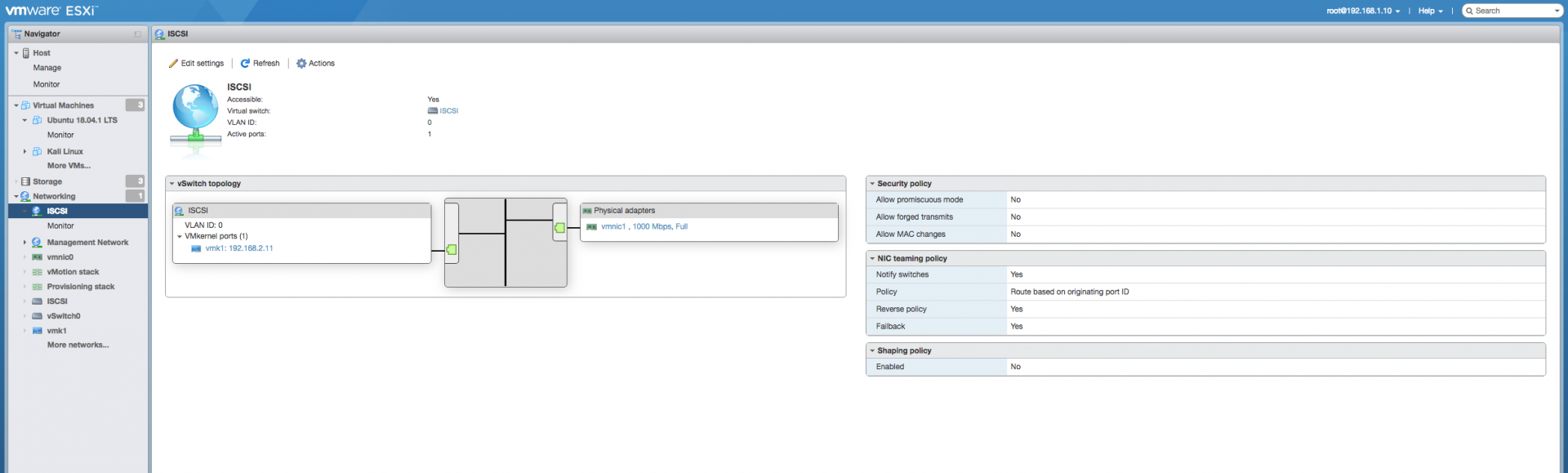Open the Help menu
This screenshot has width=1568, height=473.
[1430, 11]
